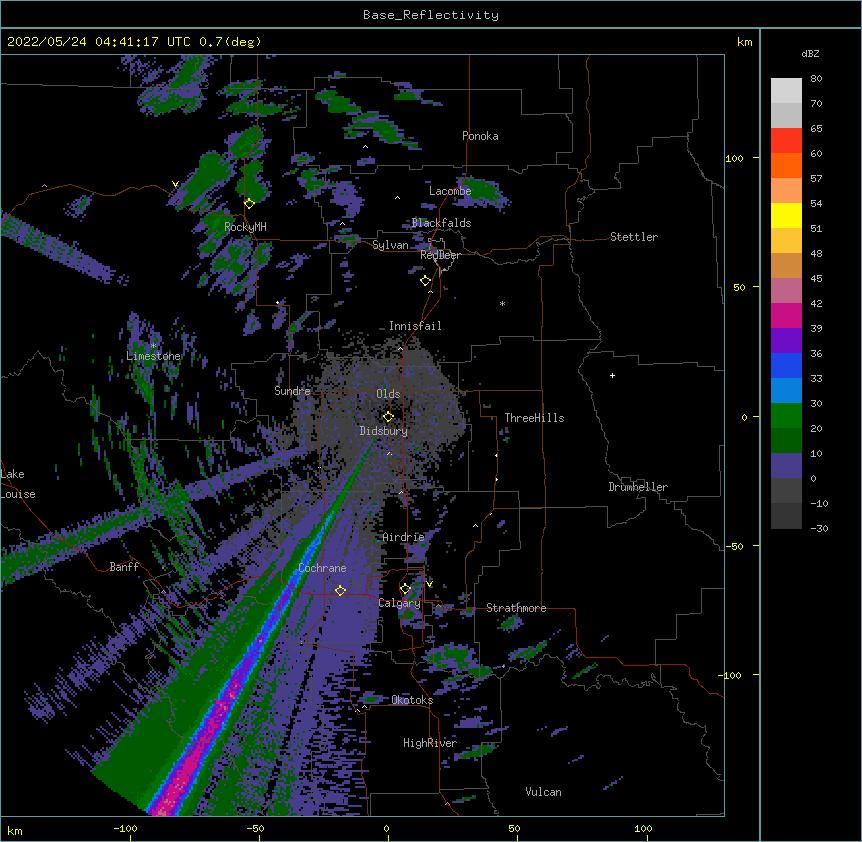Viewport: 862px width, 842px height.
Task: Click the yellow diamond marker south of RedDeer
Action: pyautogui.click(x=426, y=281)
